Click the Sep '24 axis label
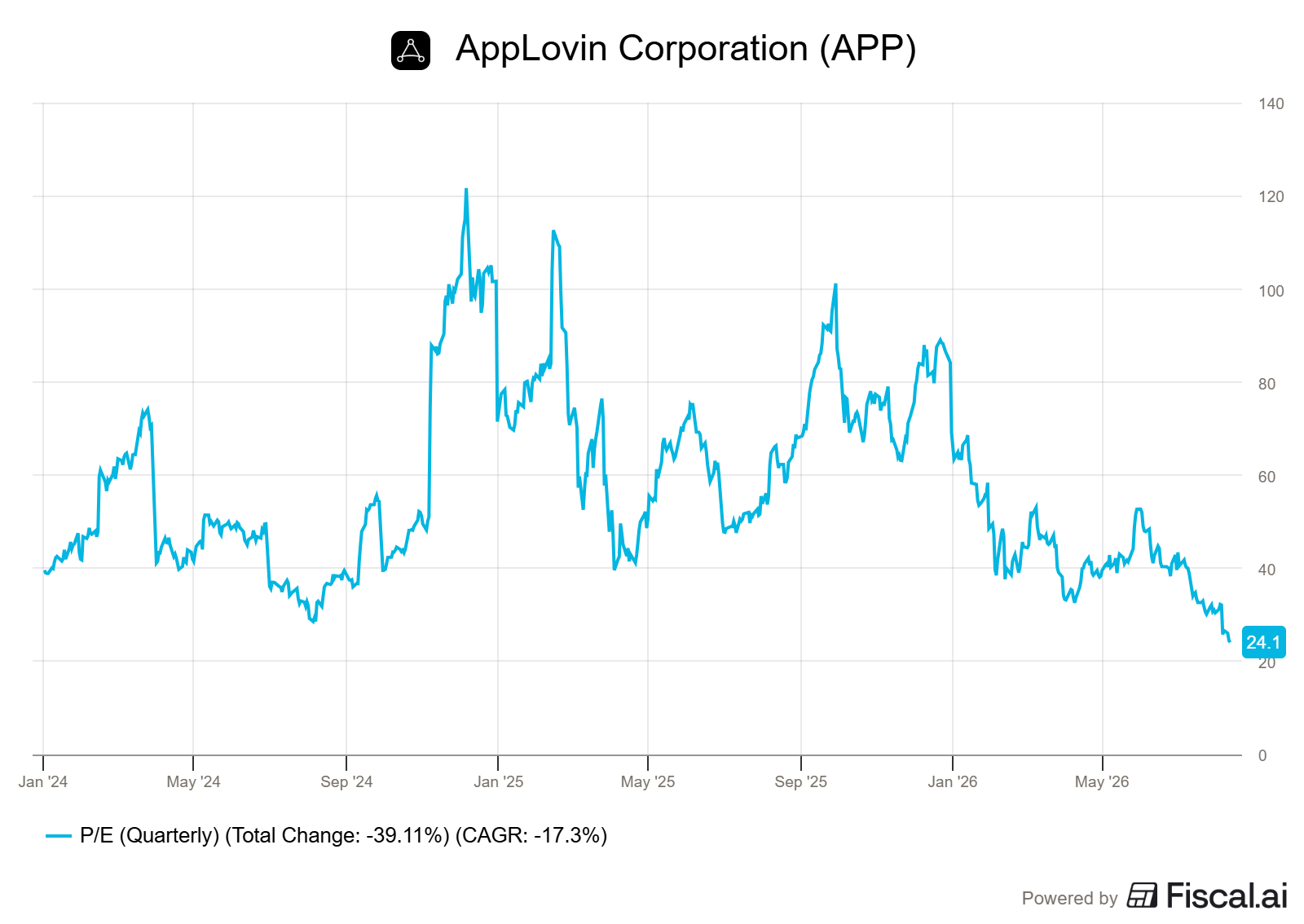Image resolution: width=1304 pixels, height=924 pixels. [346, 781]
